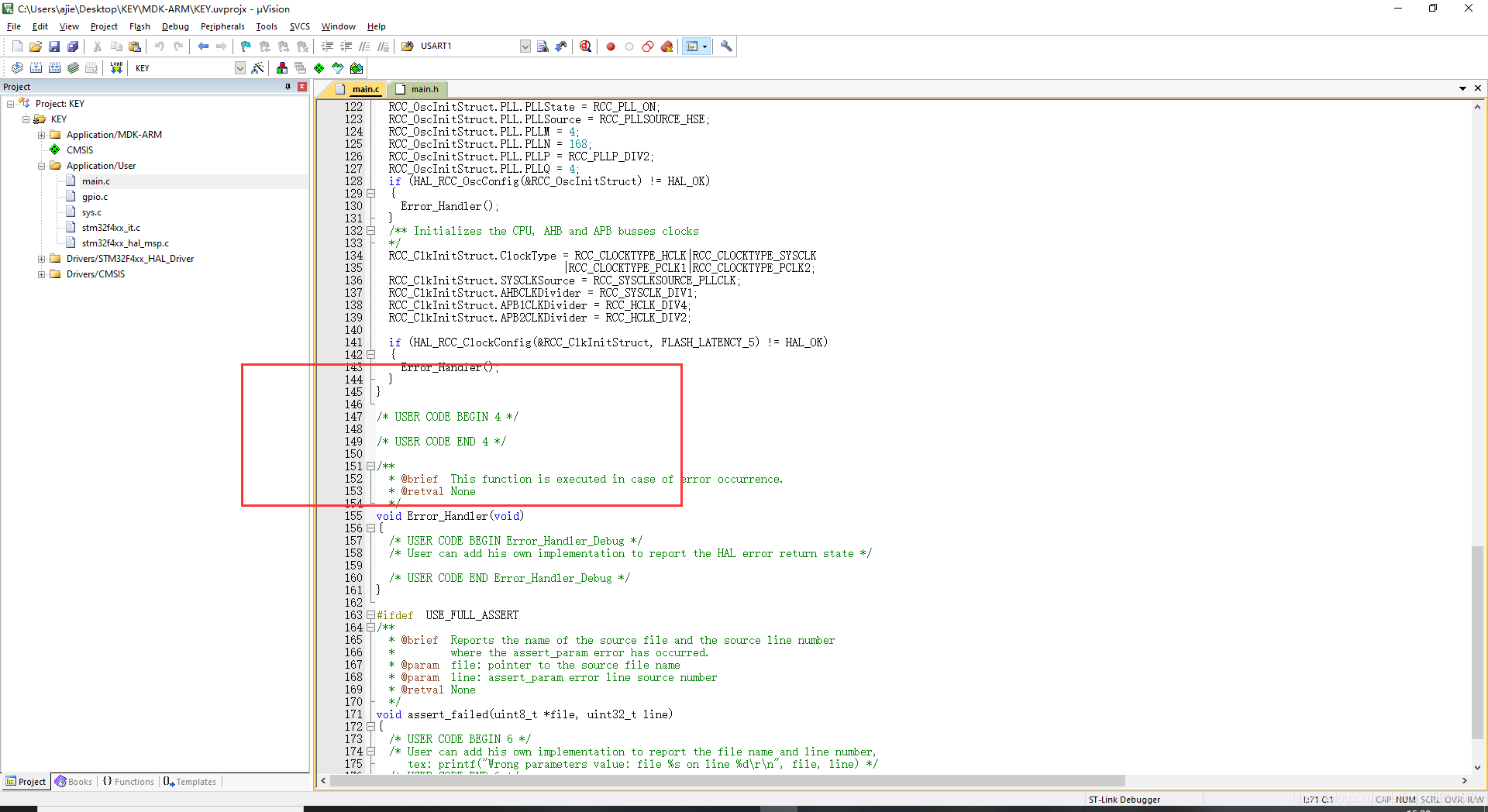
Task: Navigate backwards with blue left arrow
Action: tap(203, 46)
